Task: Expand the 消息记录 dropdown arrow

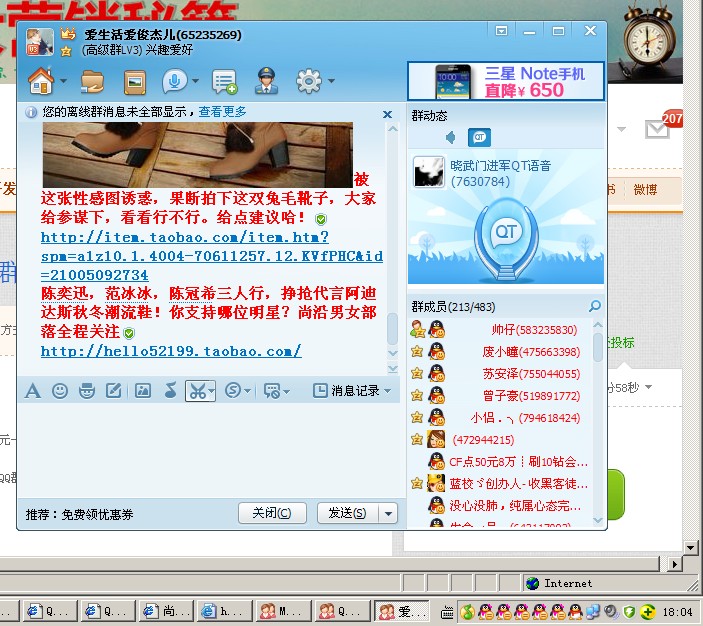Action: 388,391
